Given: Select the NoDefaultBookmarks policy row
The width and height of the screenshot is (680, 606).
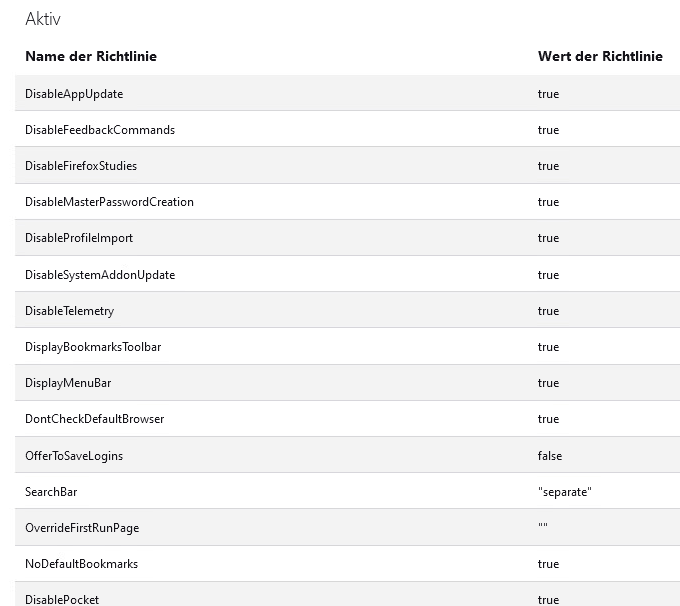Looking at the screenshot, I should (81, 564).
